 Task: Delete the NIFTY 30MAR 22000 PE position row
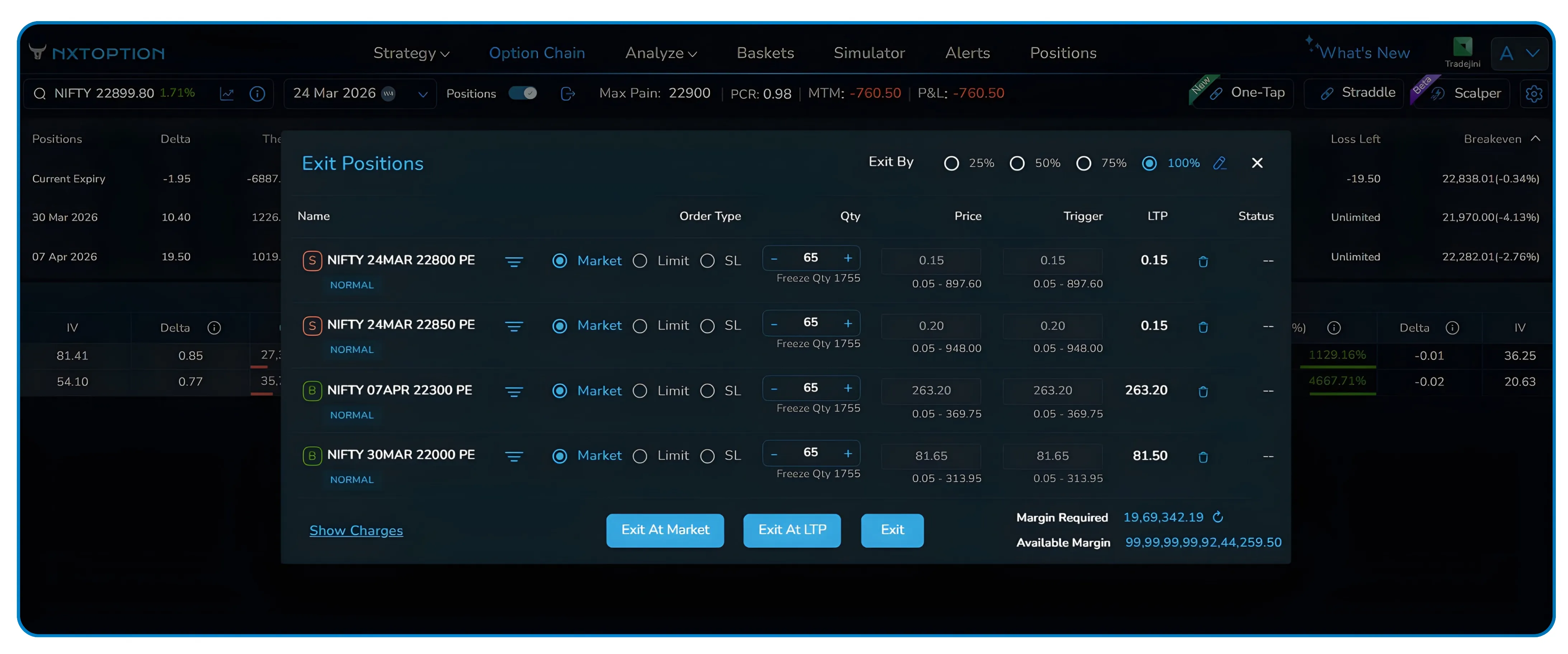coord(1204,457)
